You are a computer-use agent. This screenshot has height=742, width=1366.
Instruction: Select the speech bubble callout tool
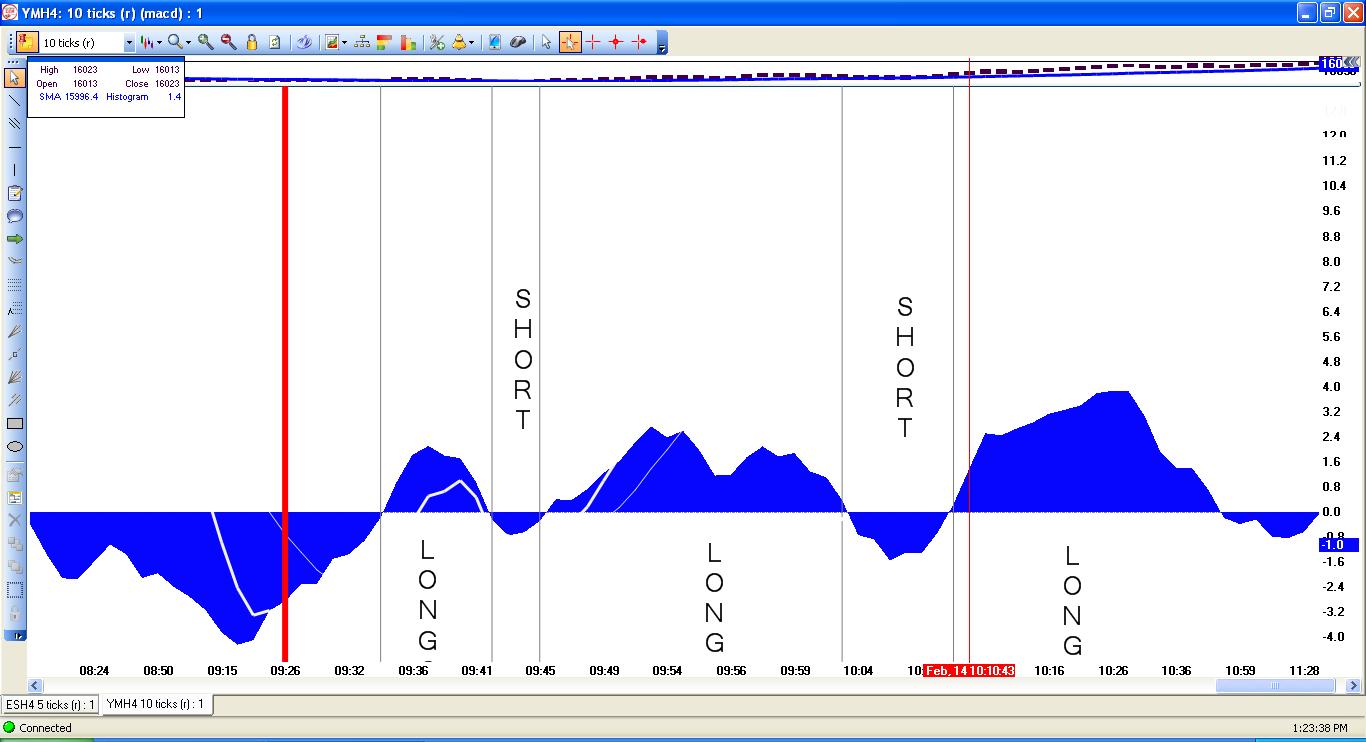click(x=14, y=216)
